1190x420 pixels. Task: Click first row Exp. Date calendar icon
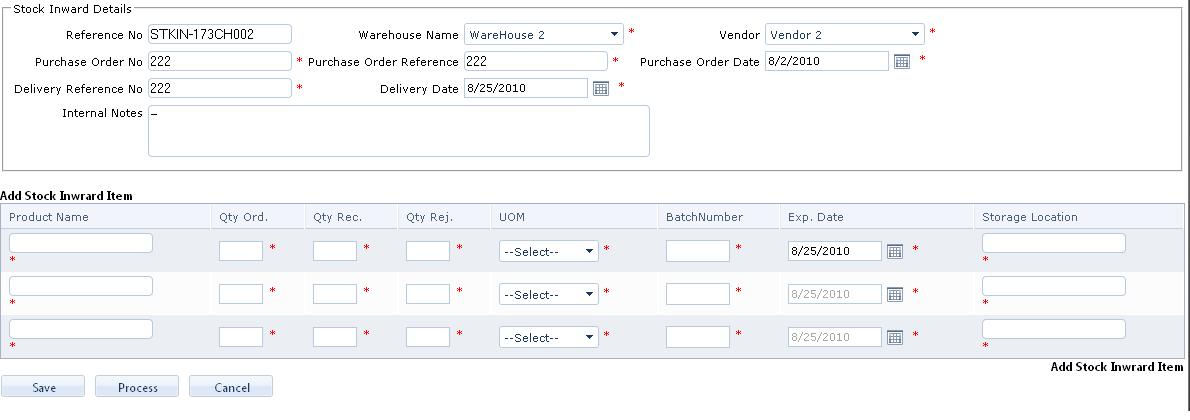(895, 251)
